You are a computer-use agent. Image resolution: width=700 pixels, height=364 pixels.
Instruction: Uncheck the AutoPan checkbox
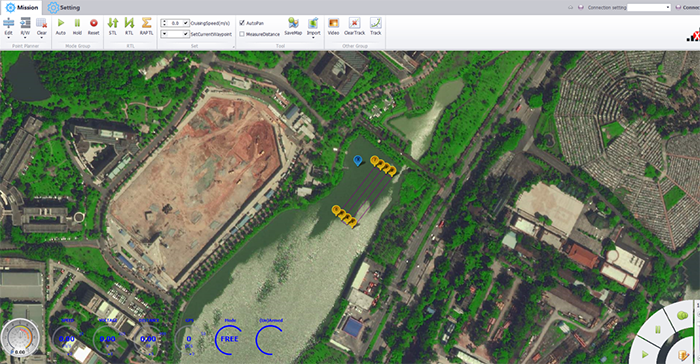coord(242,23)
